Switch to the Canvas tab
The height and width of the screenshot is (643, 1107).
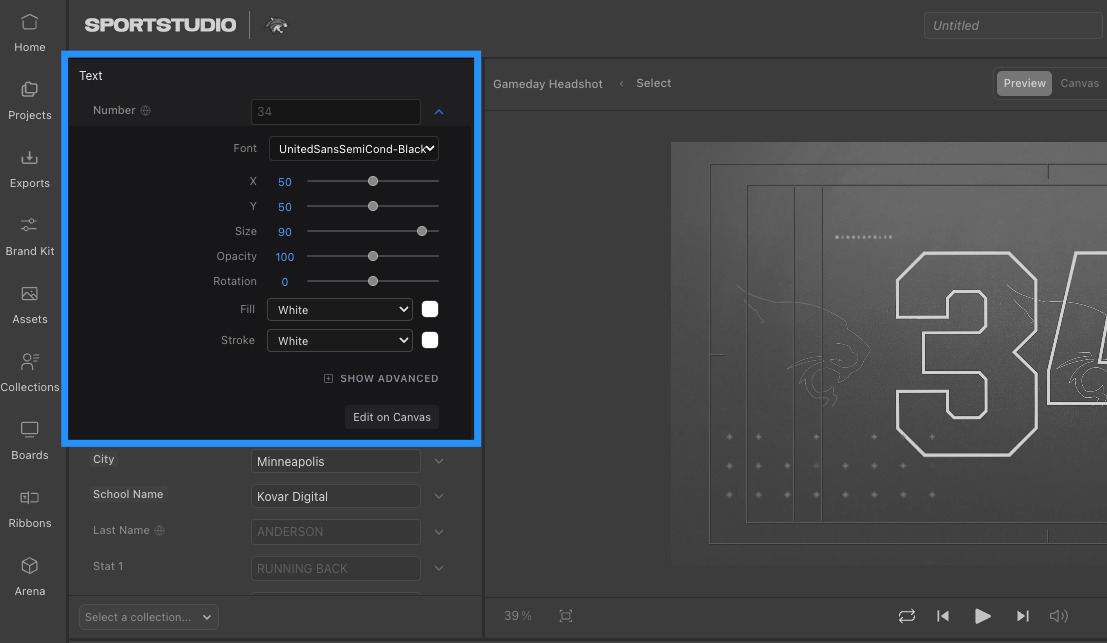[1079, 83]
